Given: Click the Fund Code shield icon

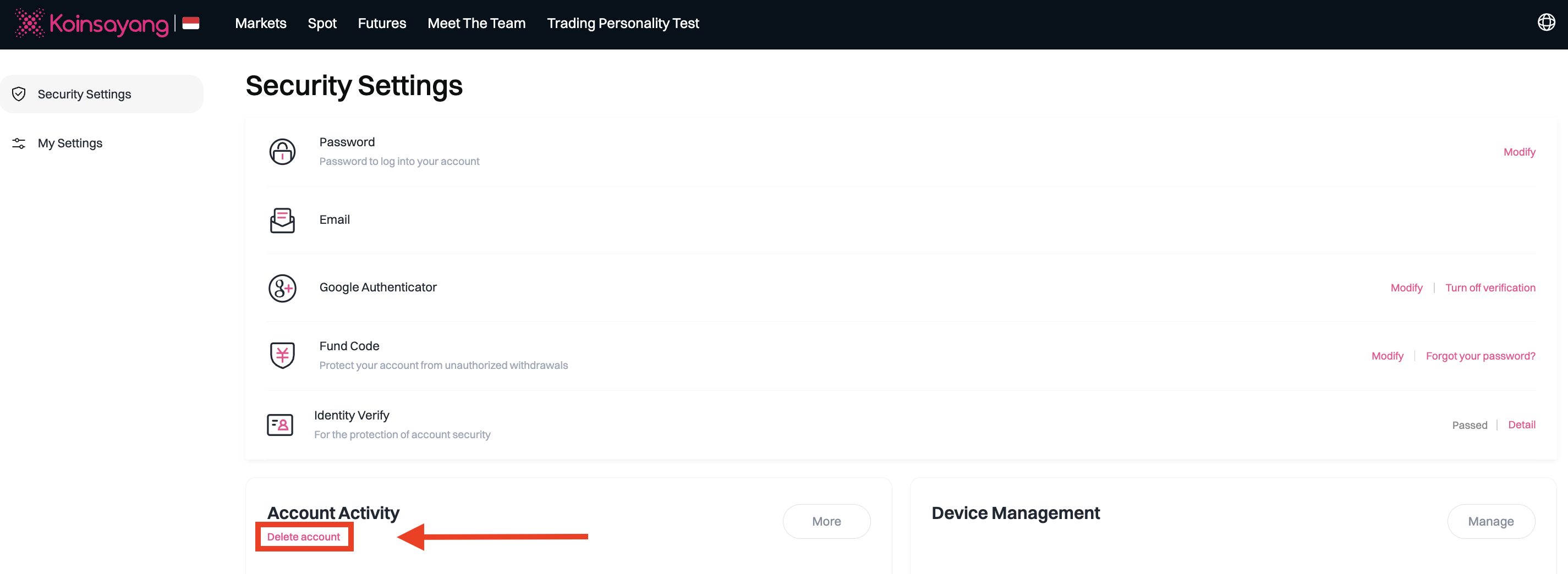Looking at the screenshot, I should point(282,356).
